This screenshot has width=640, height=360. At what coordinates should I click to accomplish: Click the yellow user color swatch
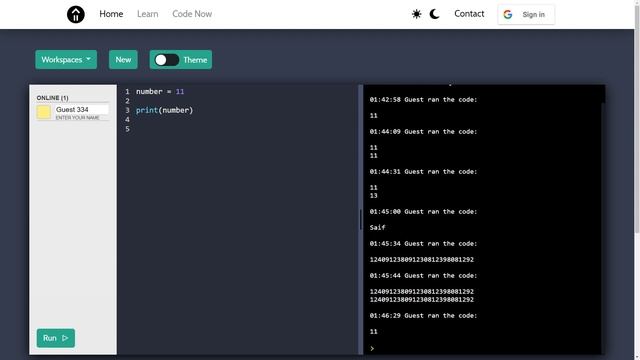pyautogui.click(x=44, y=112)
